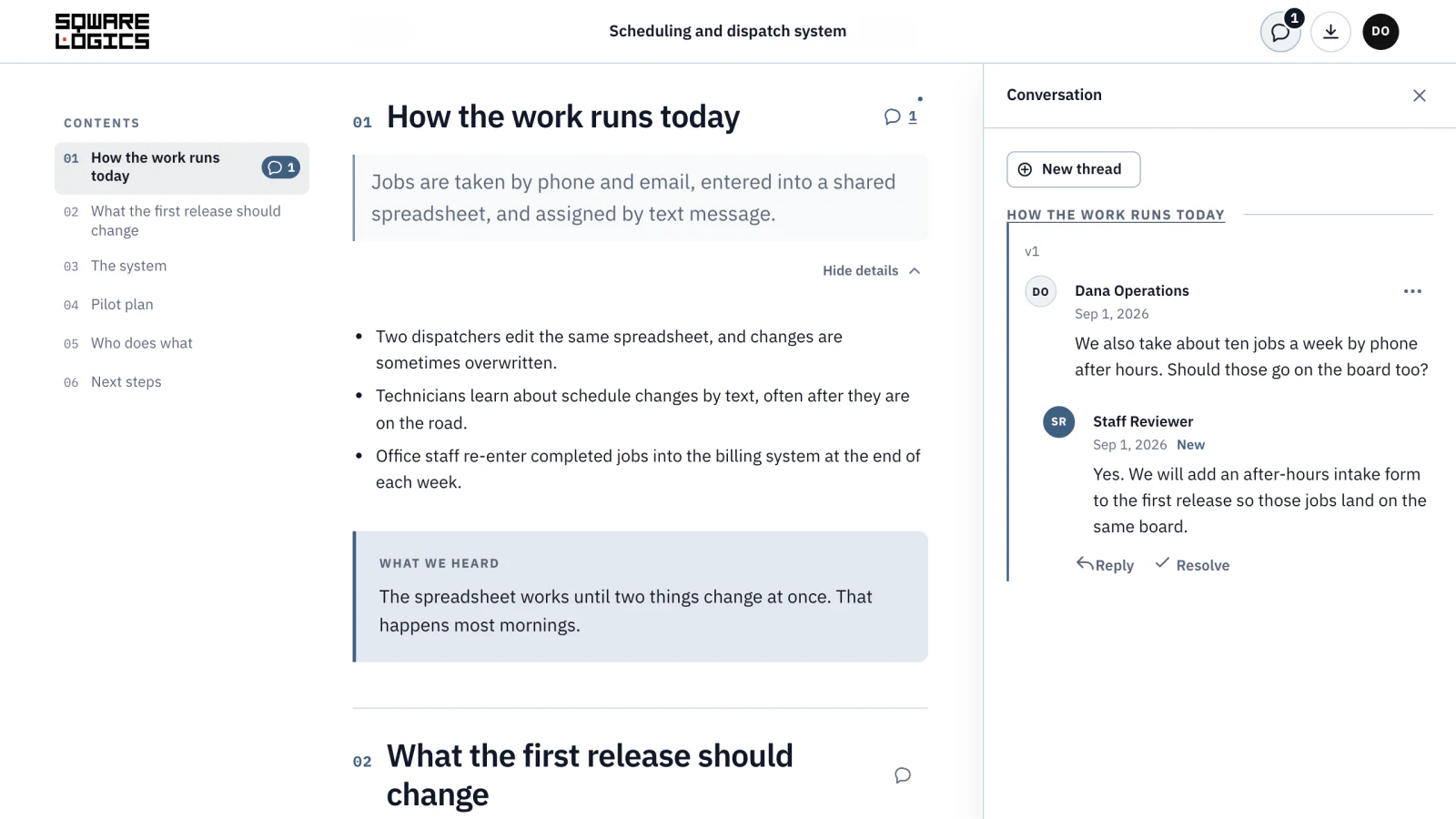
Task: Resolve the conversation thread
Action: [x=1192, y=565]
